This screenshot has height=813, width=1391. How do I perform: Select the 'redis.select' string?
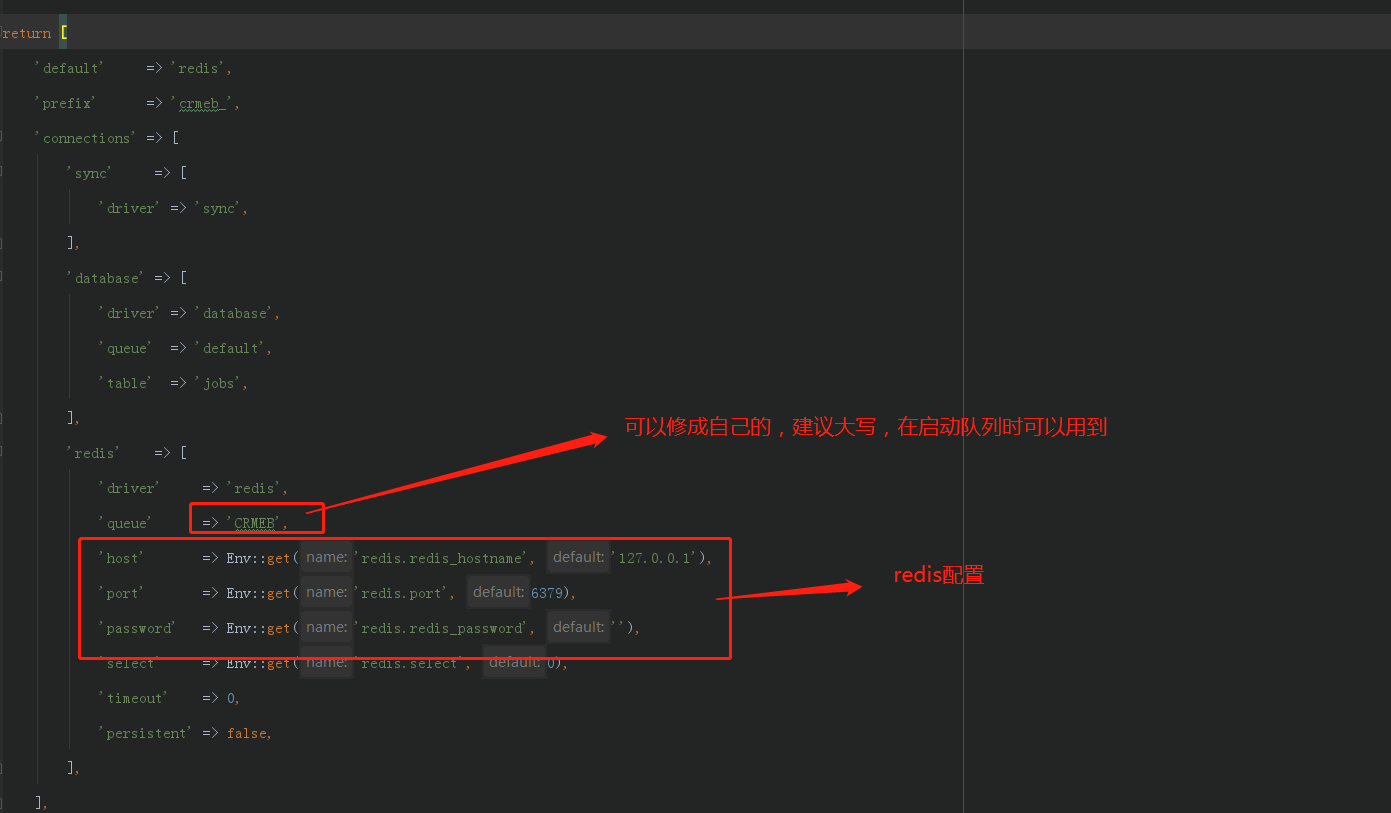410,663
